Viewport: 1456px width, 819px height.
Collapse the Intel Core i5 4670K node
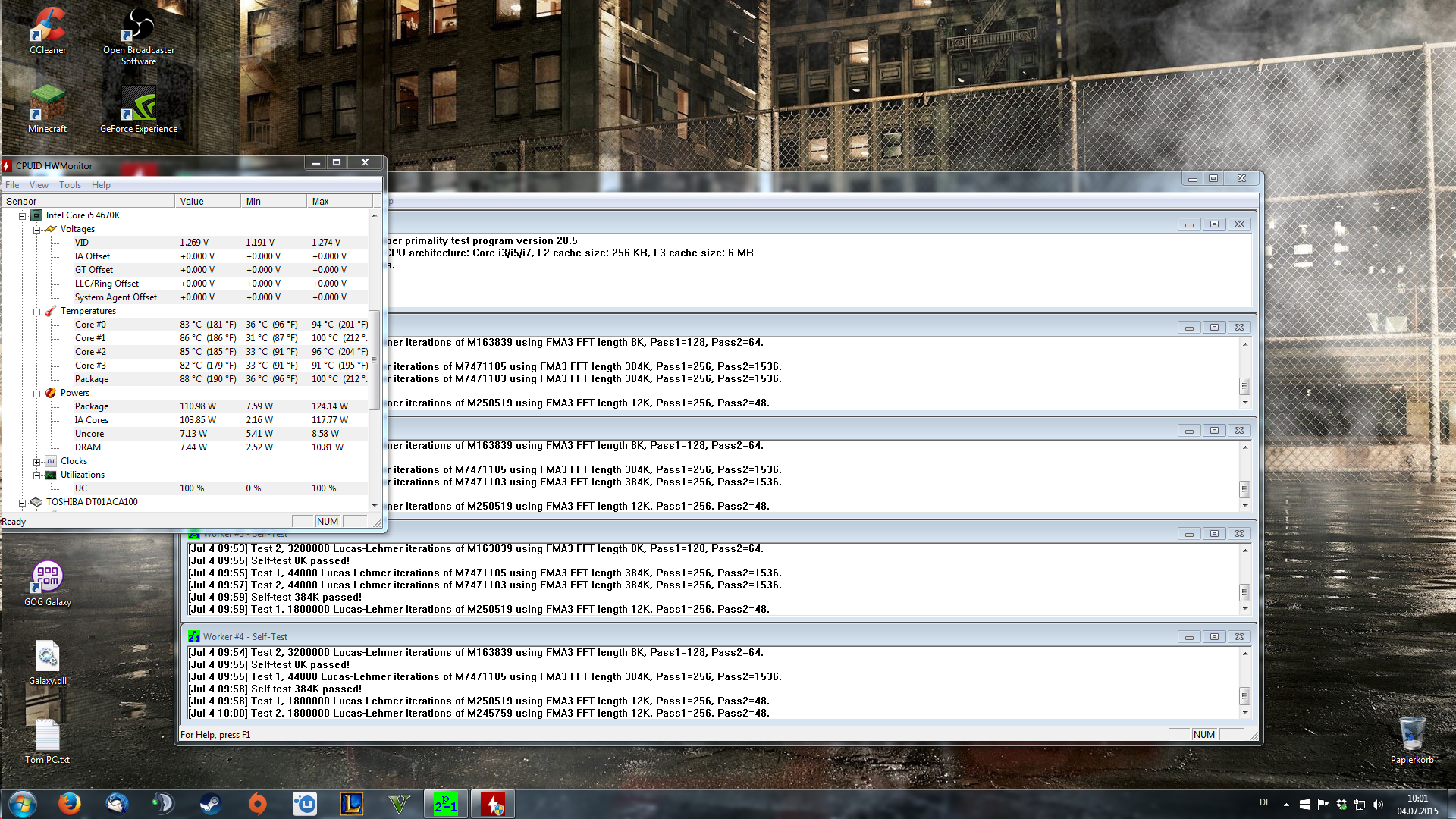pos(23,216)
